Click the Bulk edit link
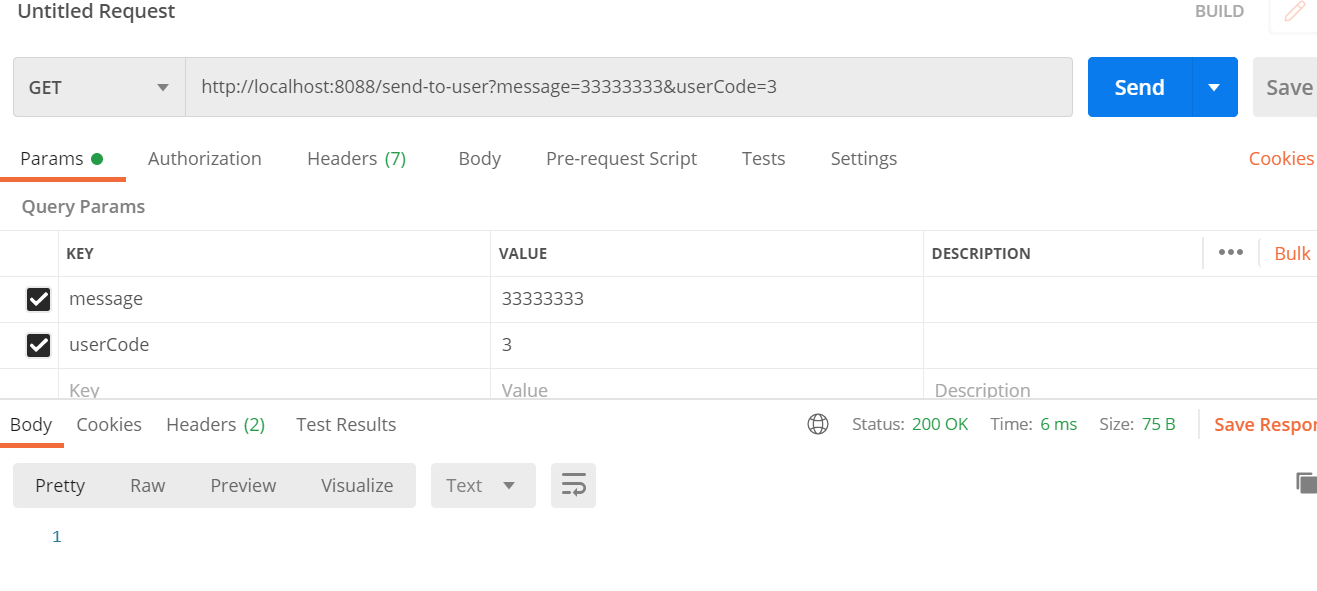Image resolution: width=1317 pixels, height=591 pixels. [1292, 253]
